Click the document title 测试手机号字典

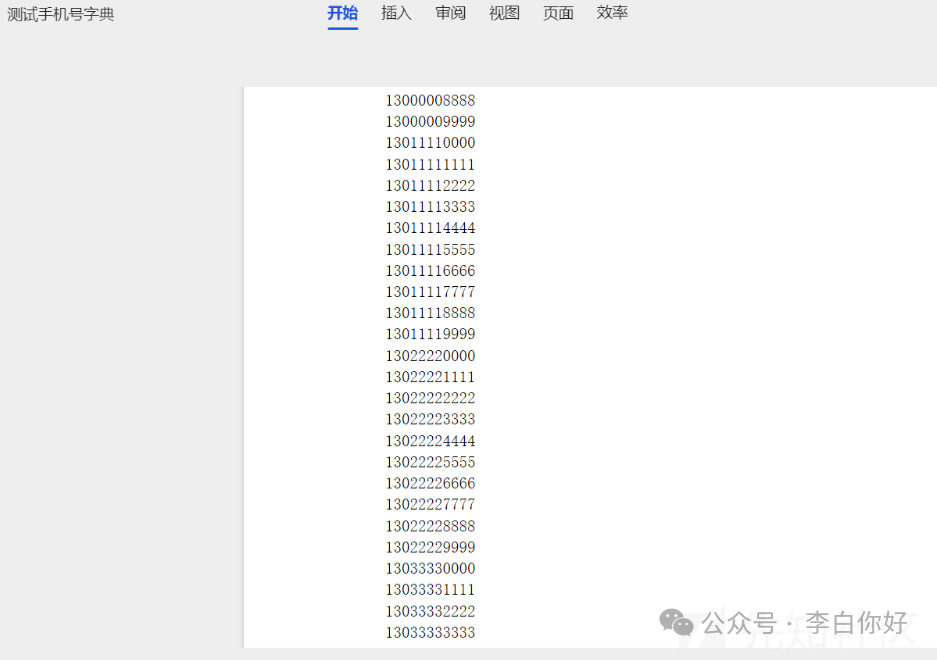click(59, 14)
